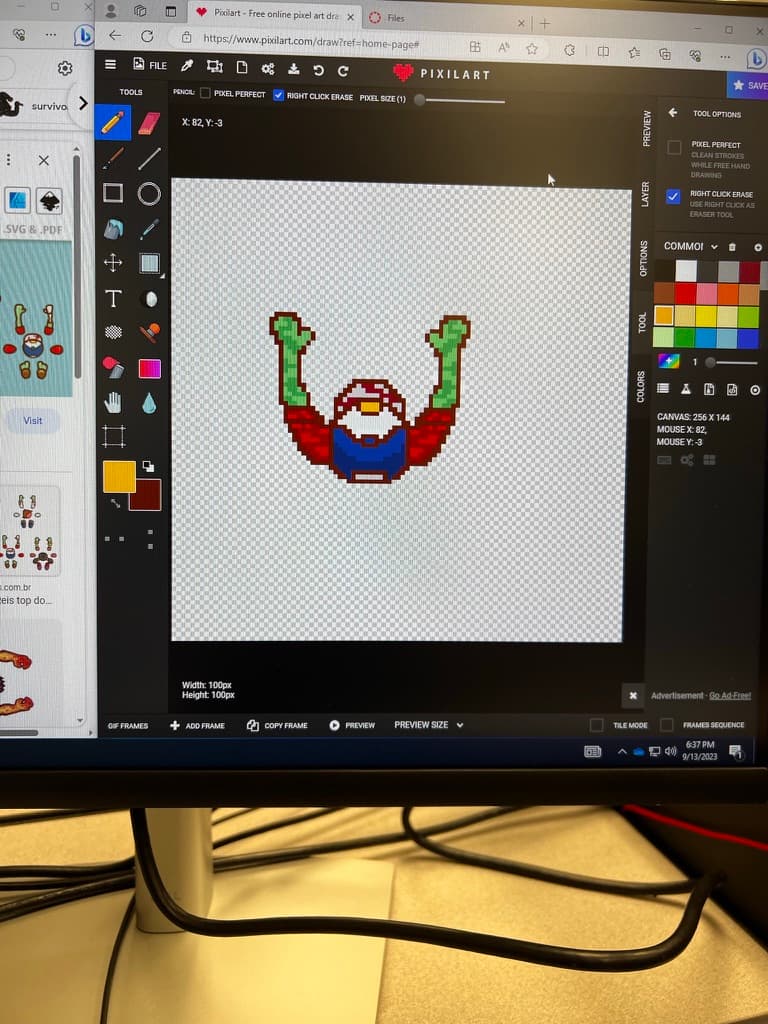Switch to the Layer side tab
The height and width of the screenshot is (1024, 768).
coord(645,194)
